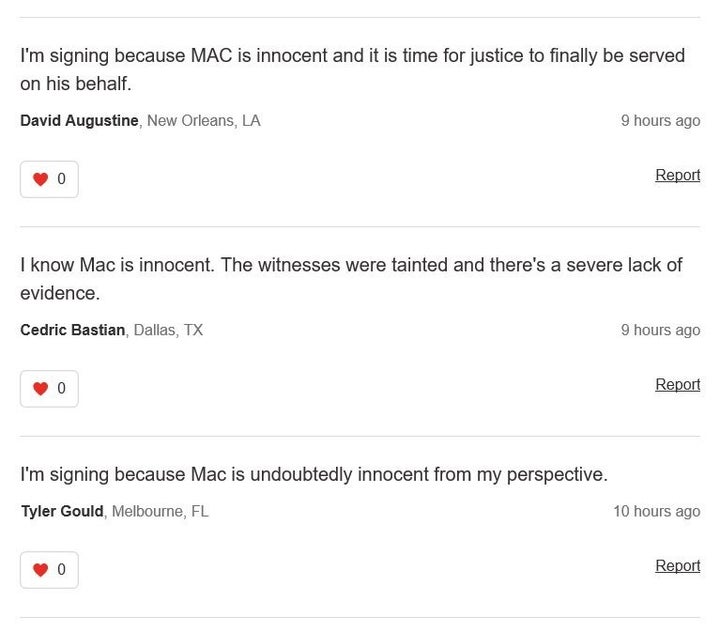Click the Dallas, TX location text
The image size is (720, 632).
pyautogui.click(x=168, y=330)
